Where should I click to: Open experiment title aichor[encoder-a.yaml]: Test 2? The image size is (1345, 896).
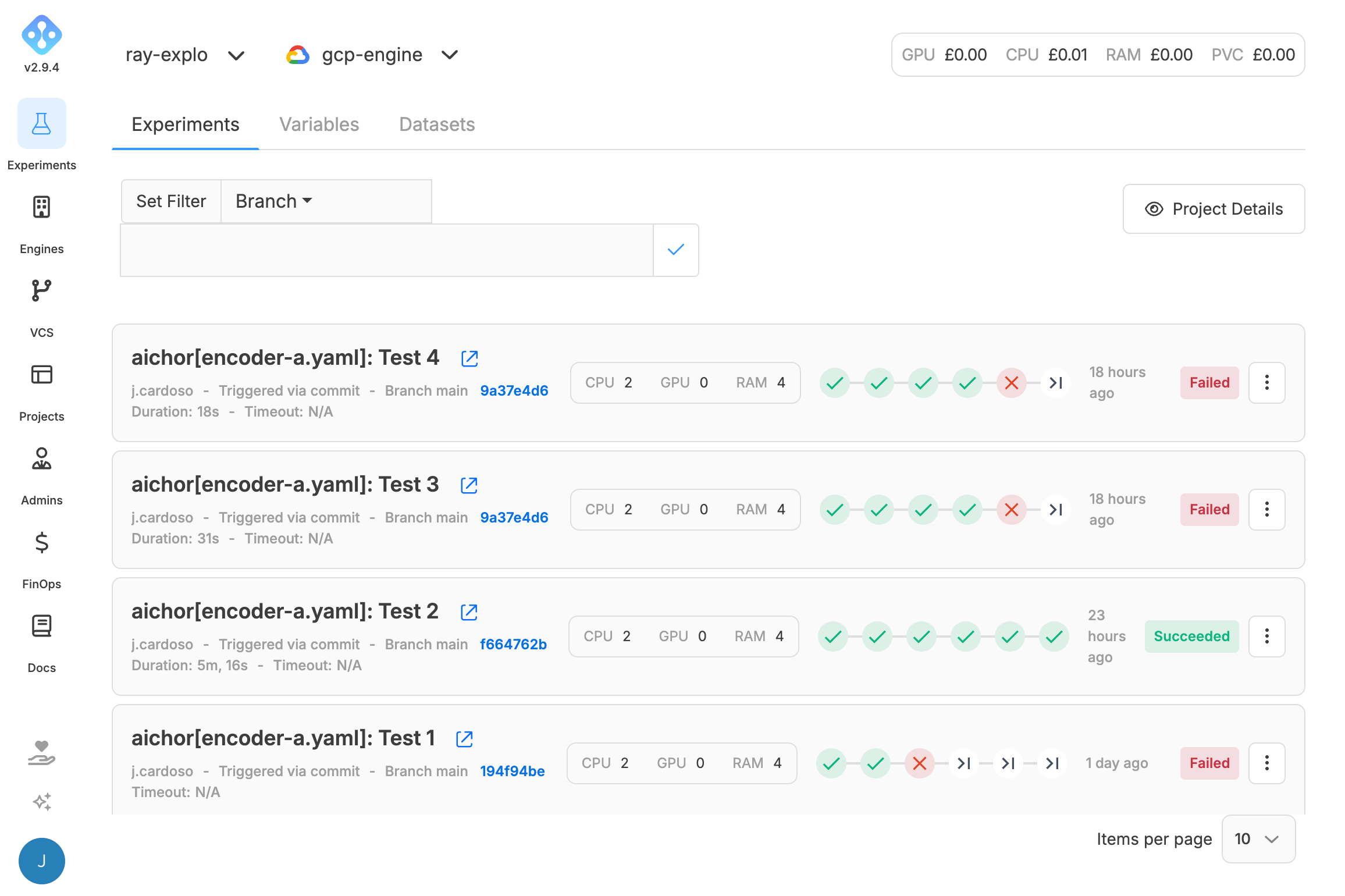coord(285,611)
